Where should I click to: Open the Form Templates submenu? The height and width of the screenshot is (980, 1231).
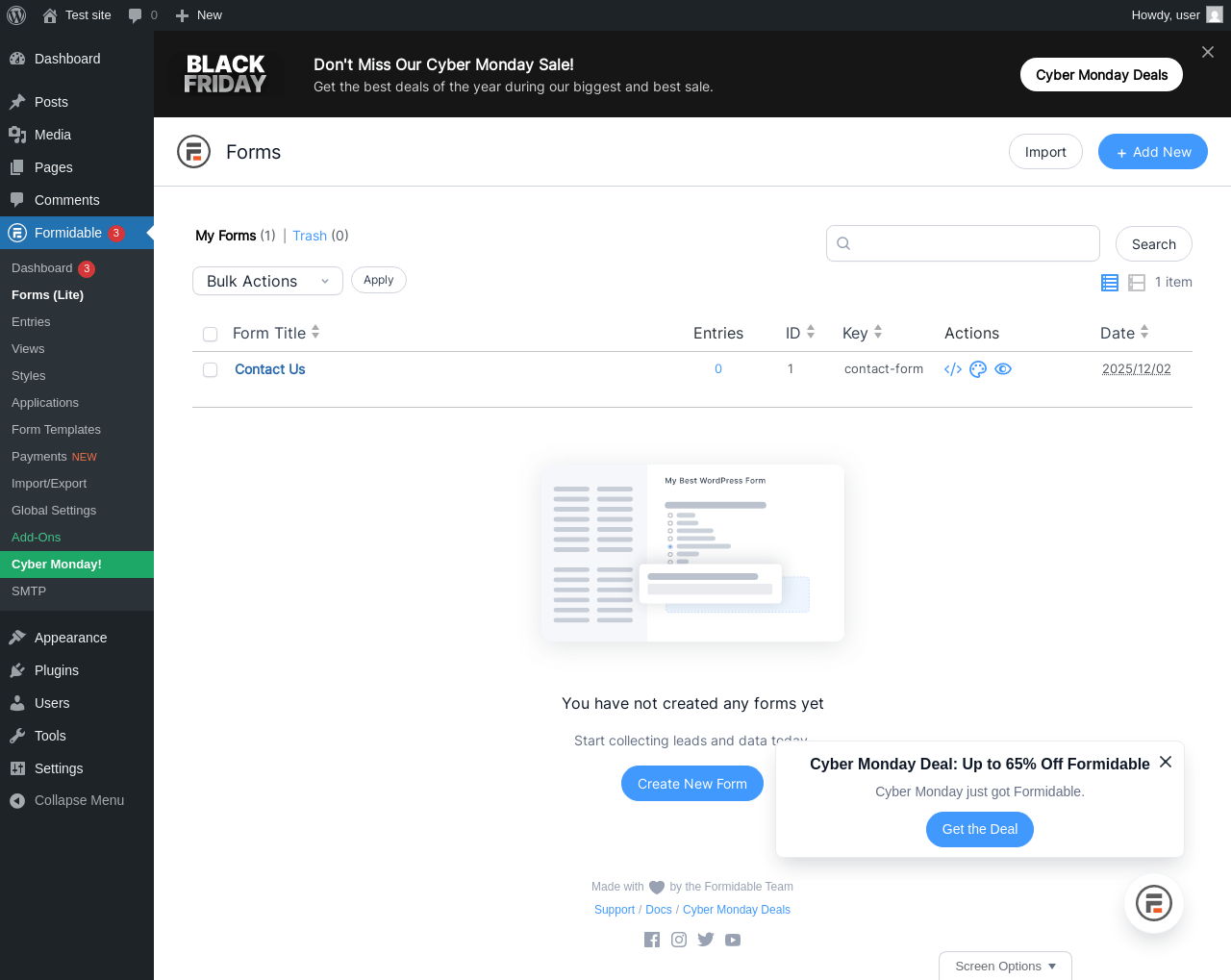coord(77,430)
